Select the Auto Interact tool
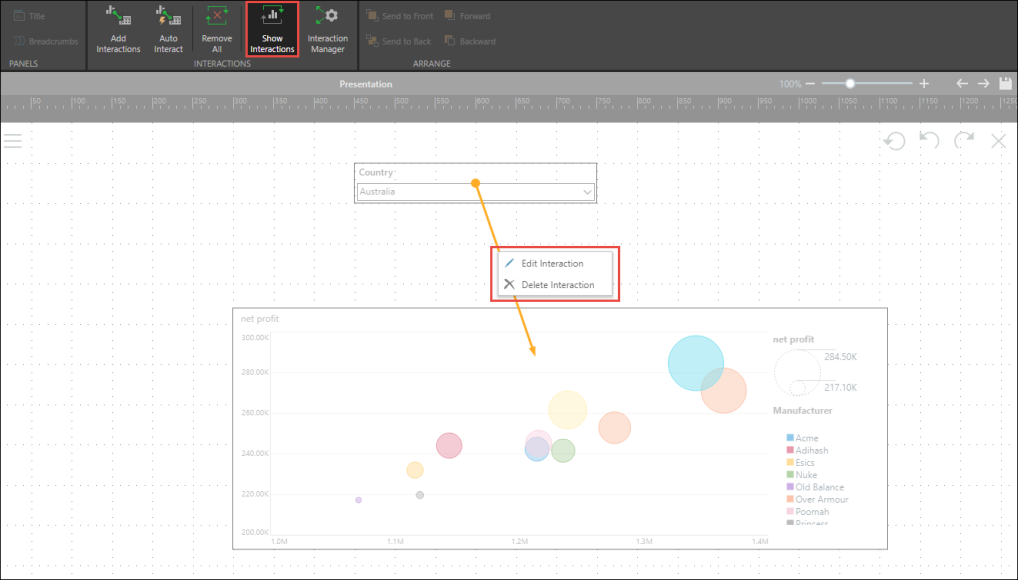The height and width of the screenshot is (580, 1018). pyautogui.click(x=168, y=17)
